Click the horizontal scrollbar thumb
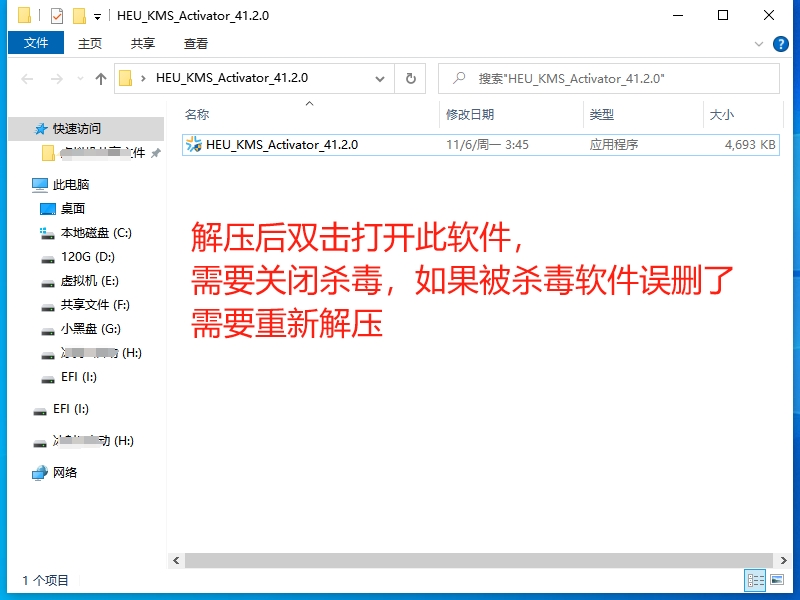Screen dimensions: 800x600 (479, 560)
